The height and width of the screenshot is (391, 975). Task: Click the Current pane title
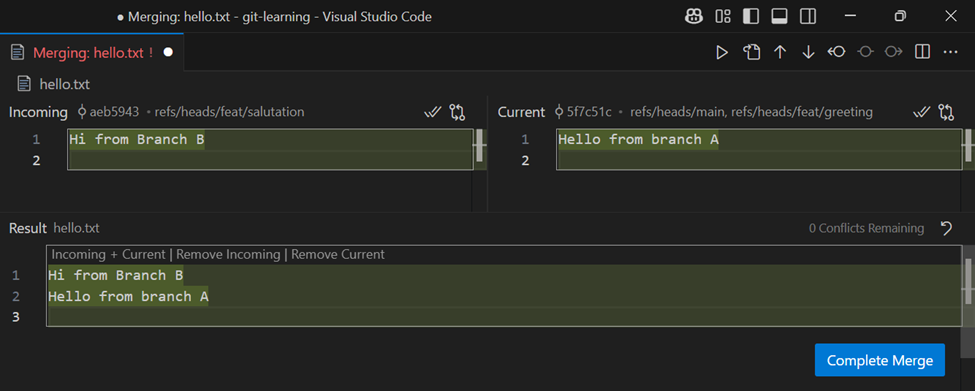point(521,113)
